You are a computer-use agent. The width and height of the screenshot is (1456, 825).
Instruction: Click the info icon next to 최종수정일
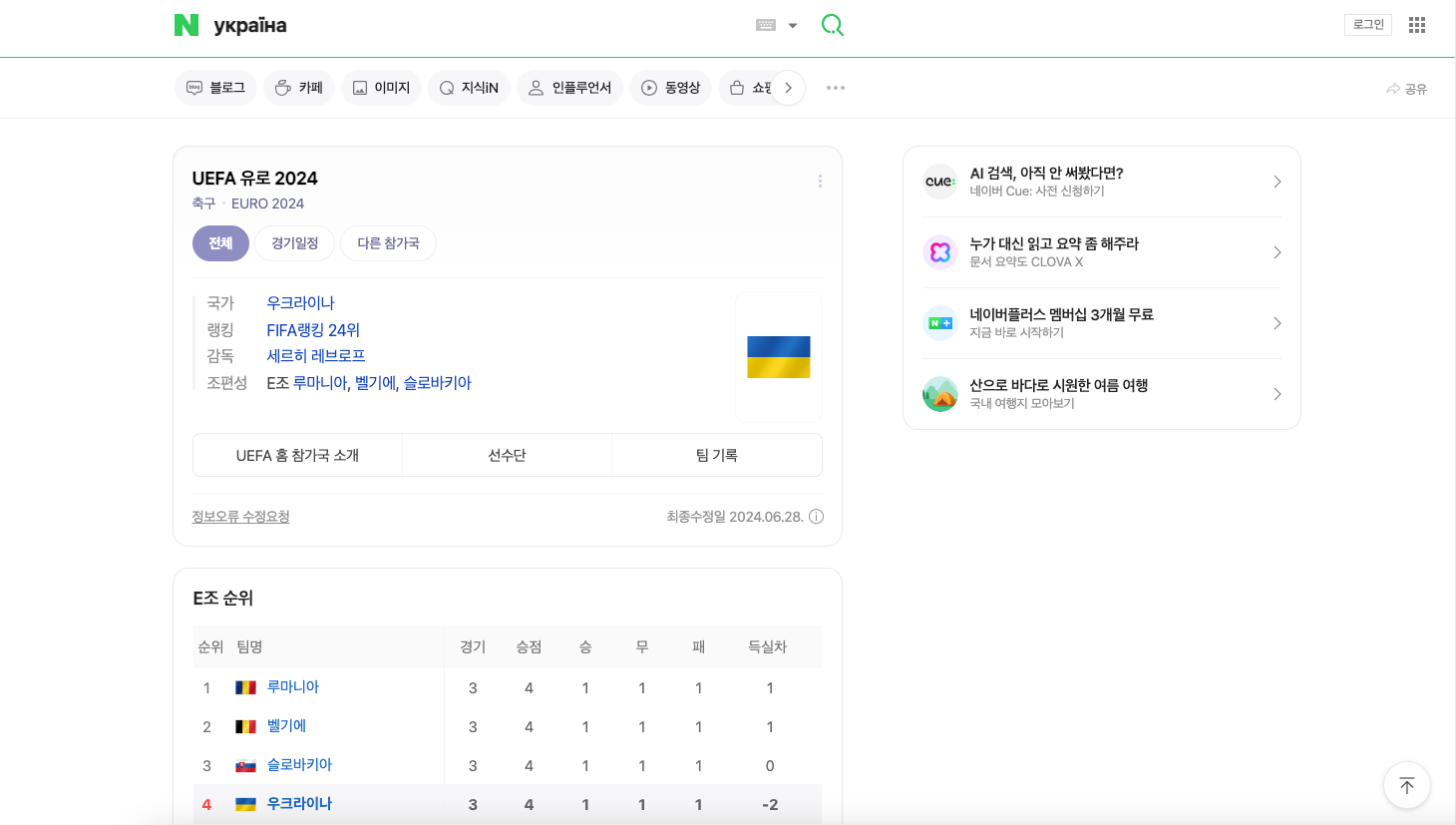(816, 517)
